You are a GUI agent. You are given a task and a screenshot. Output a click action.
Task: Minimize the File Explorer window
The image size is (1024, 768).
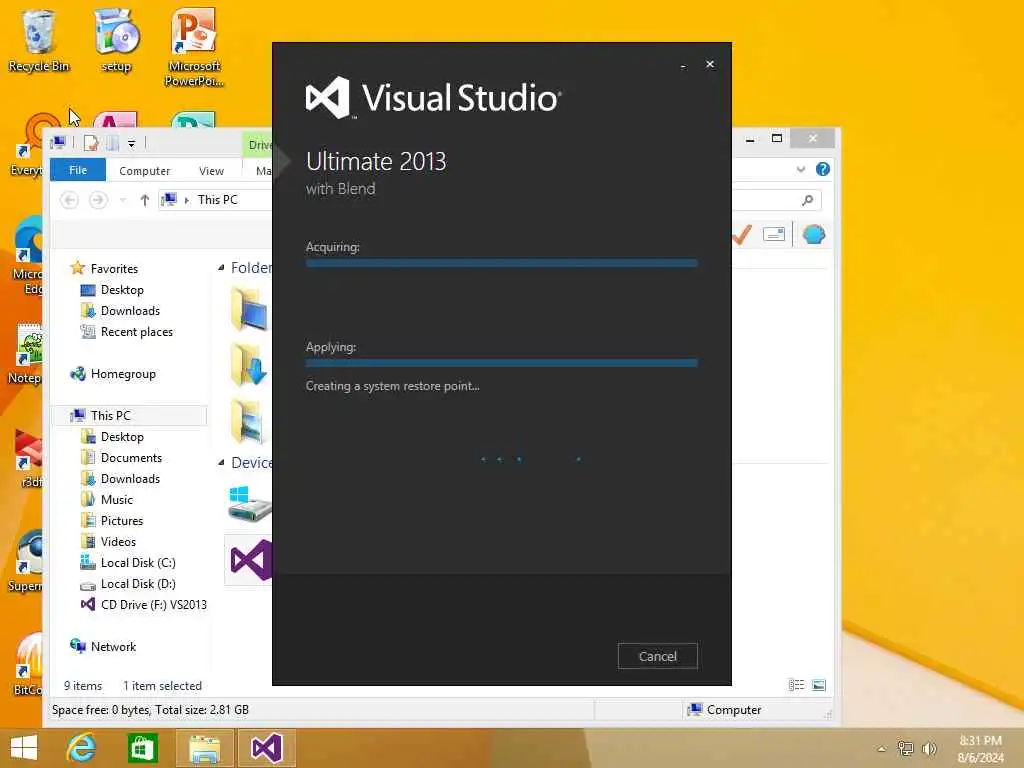coord(750,139)
